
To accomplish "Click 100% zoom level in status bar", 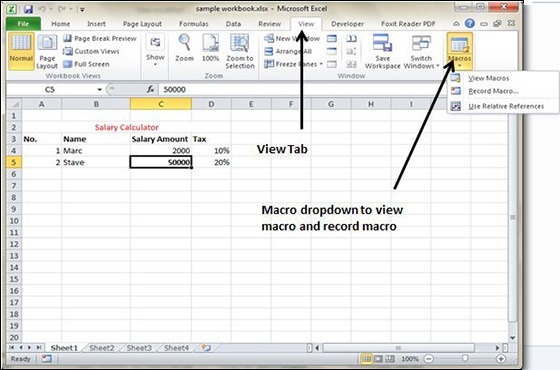I will point(410,359).
